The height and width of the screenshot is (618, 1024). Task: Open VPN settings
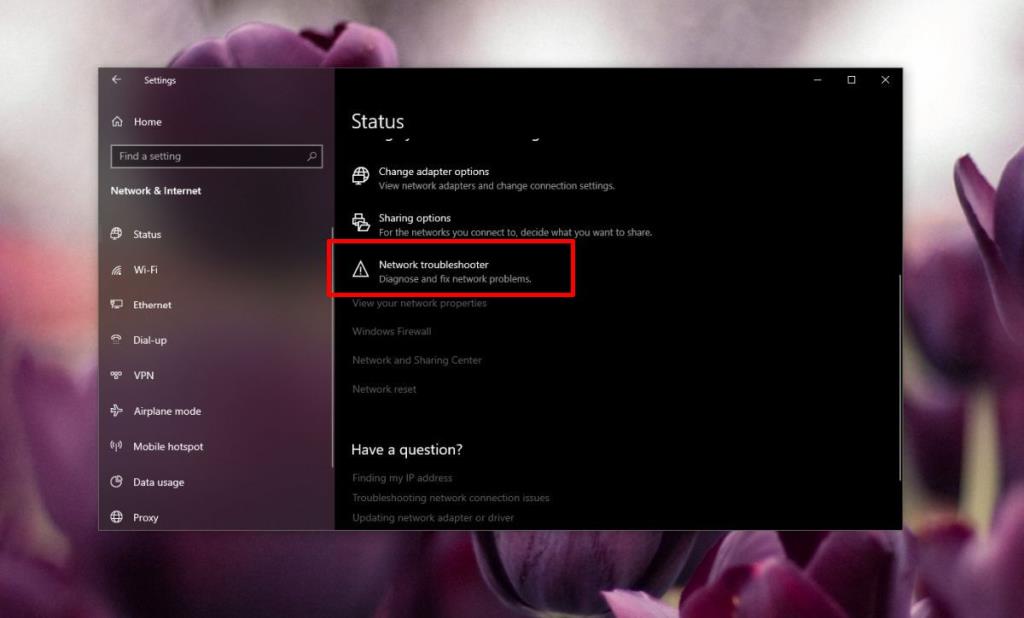coord(144,375)
